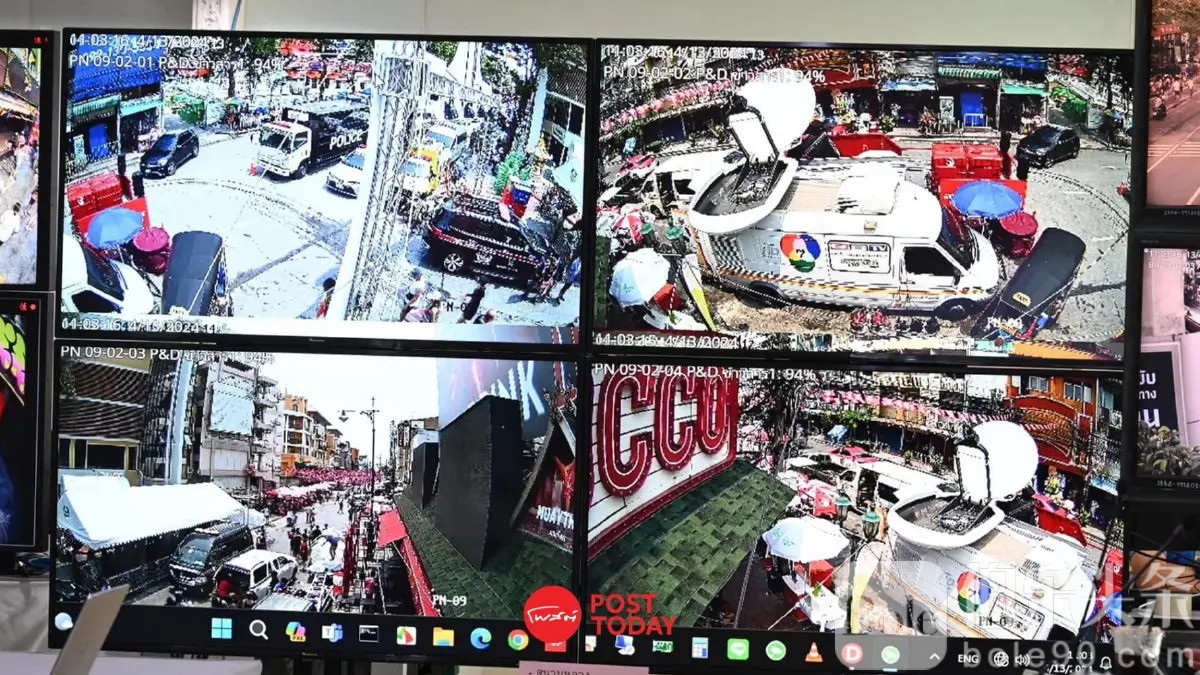Open VLC media player cone icon
1200x675 pixels.
[814, 652]
